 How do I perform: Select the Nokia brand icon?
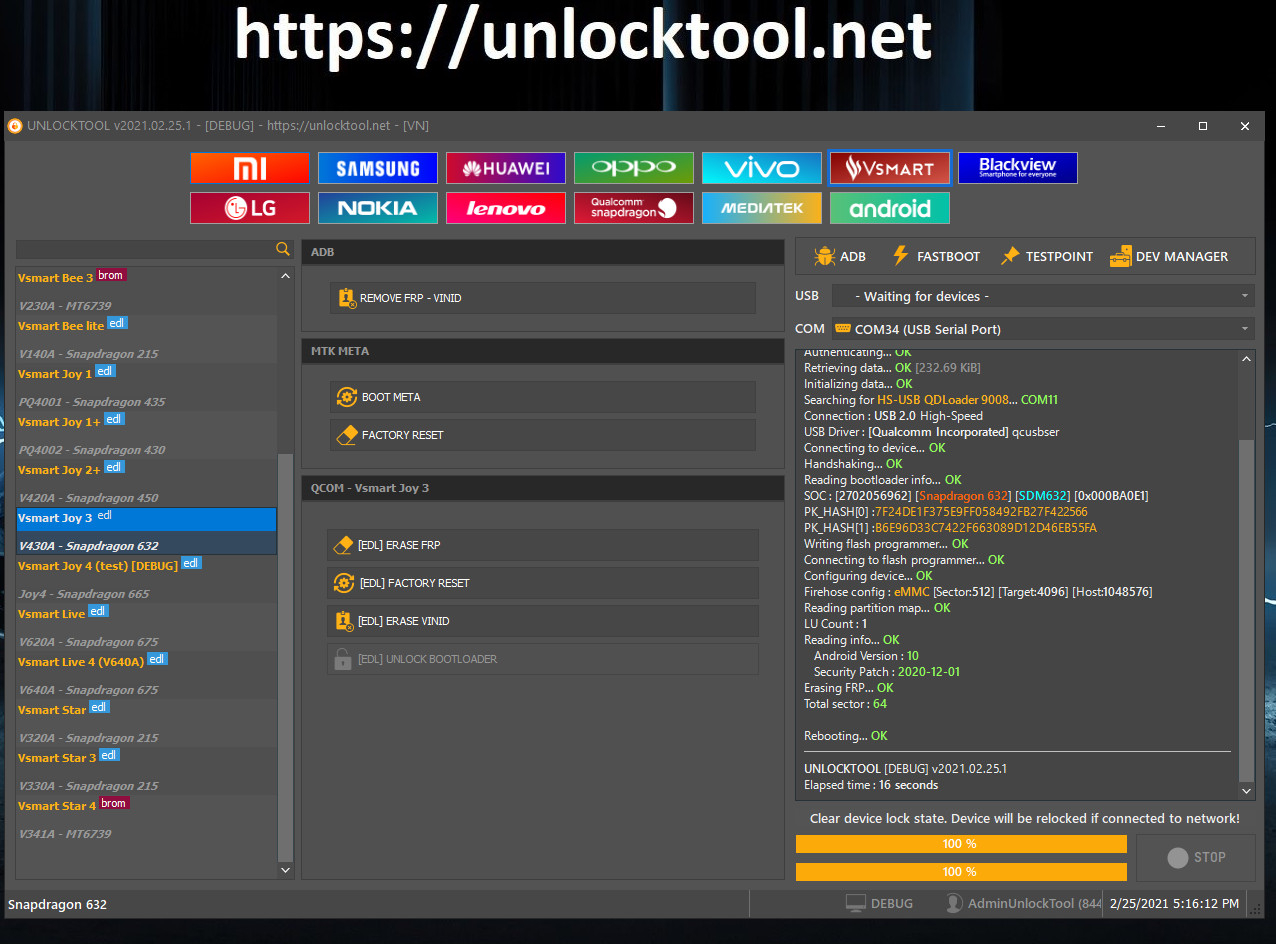(x=378, y=208)
